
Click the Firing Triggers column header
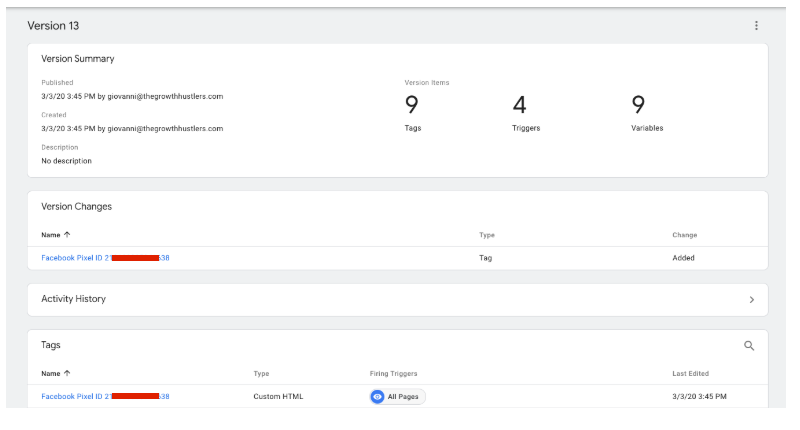[393, 374]
